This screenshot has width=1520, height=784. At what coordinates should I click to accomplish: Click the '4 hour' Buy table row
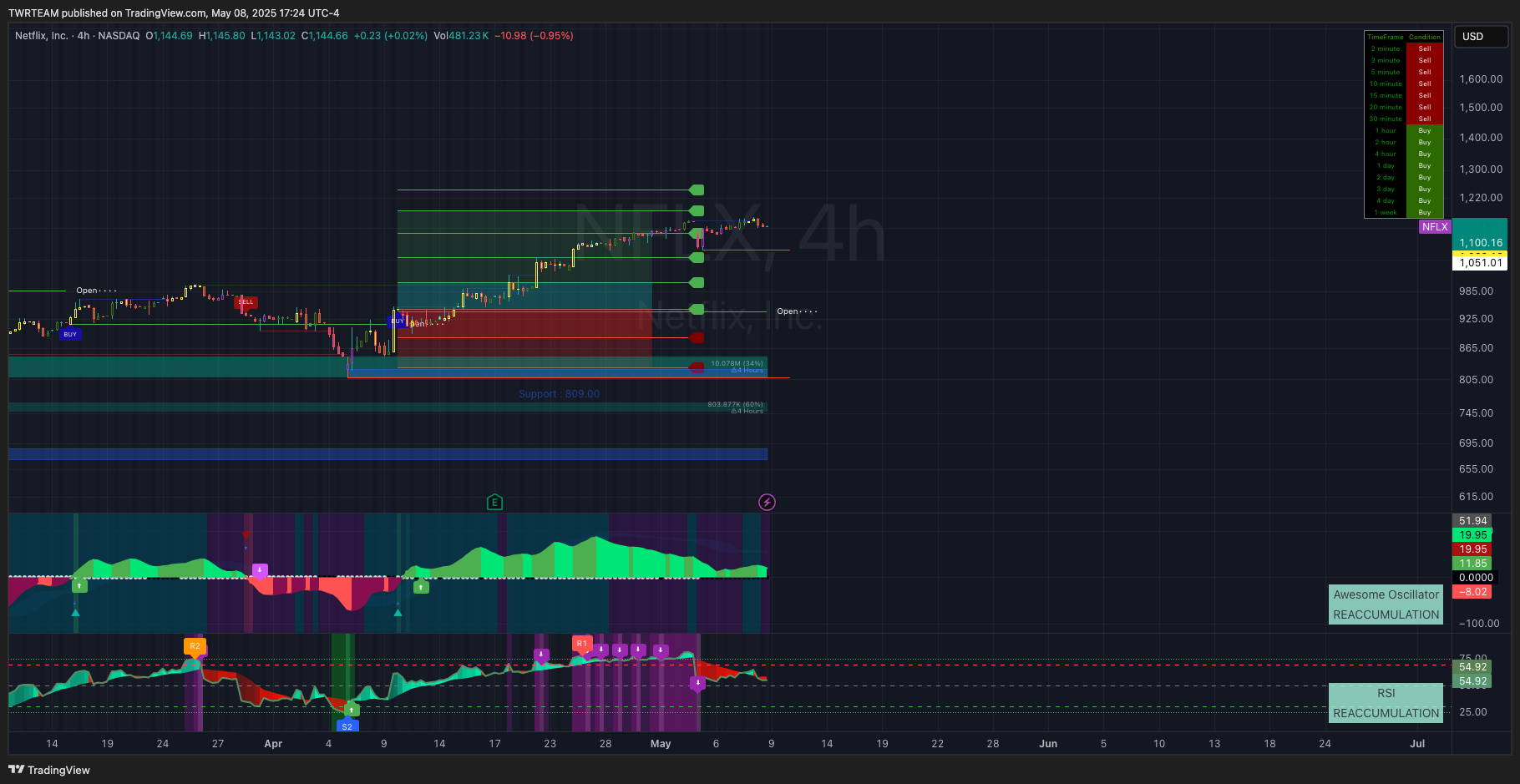pyautogui.click(x=1404, y=154)
